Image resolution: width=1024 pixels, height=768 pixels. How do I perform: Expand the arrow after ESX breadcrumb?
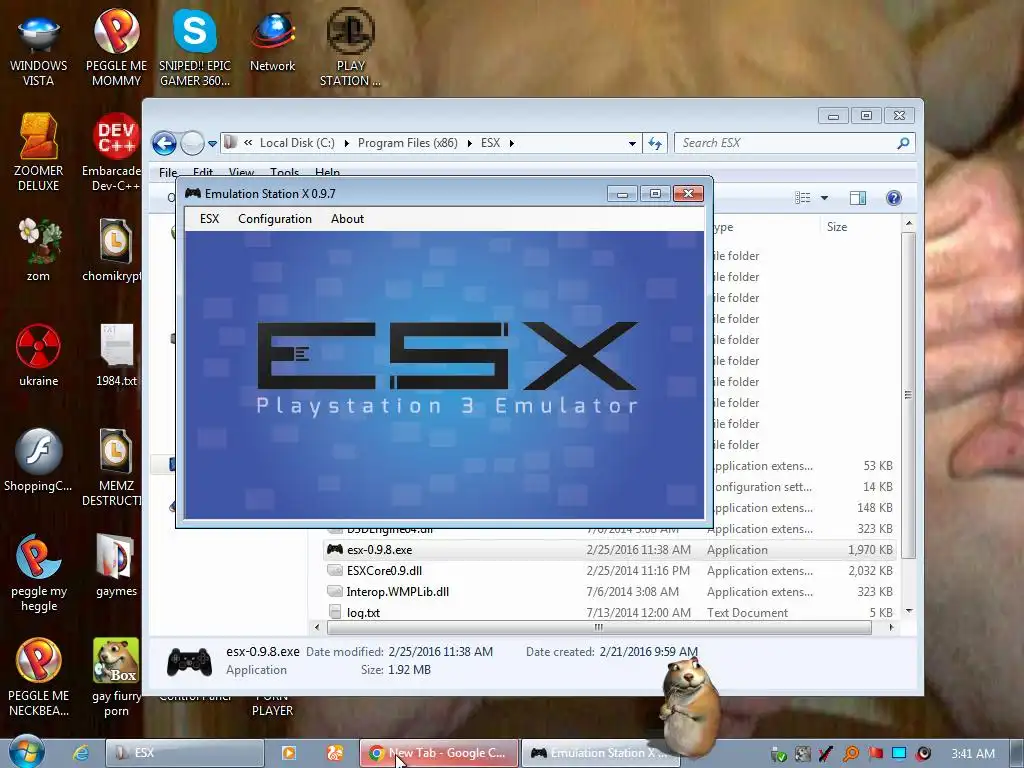tap(511, 143)
